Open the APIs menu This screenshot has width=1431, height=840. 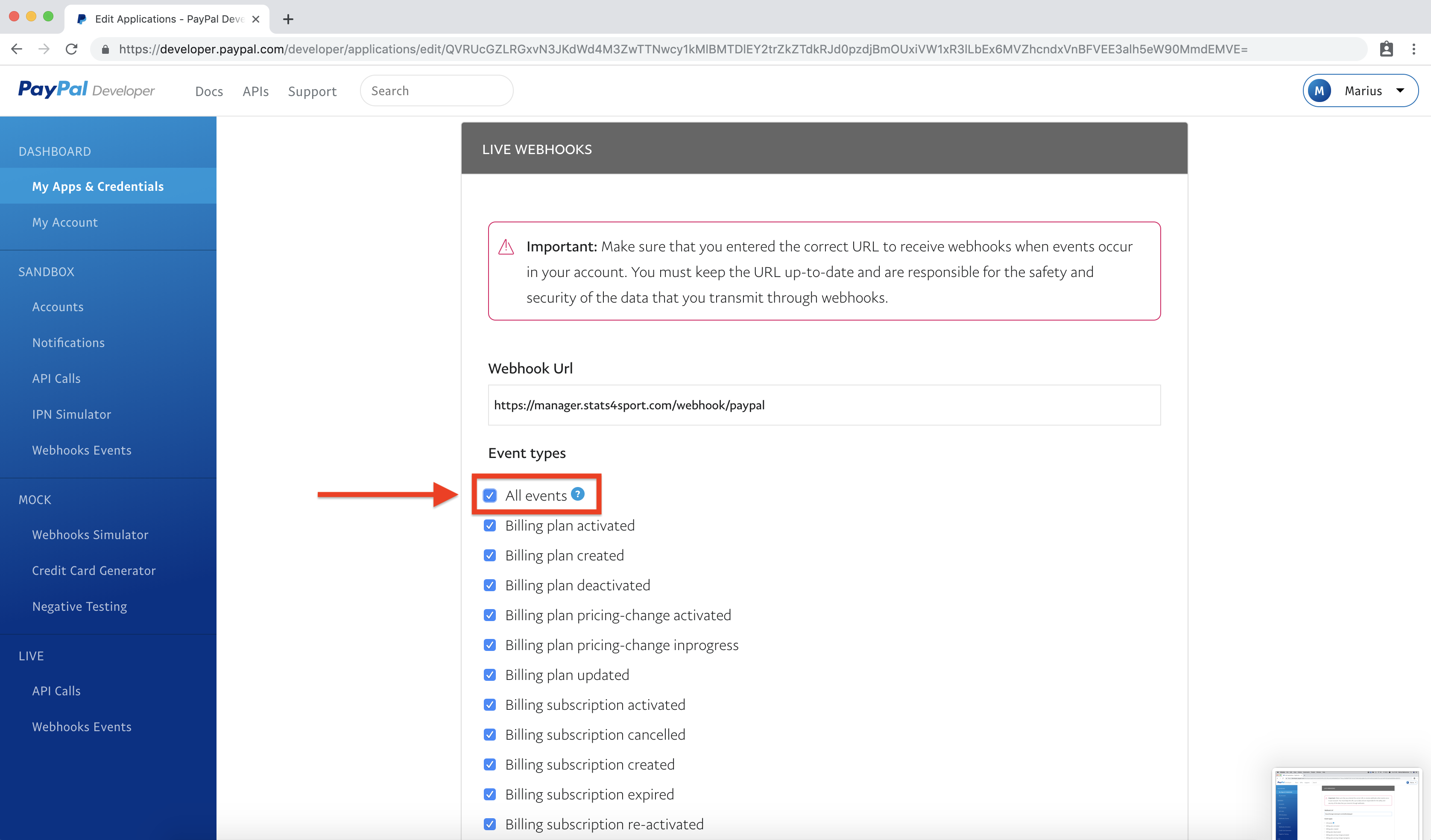click(255, 91)
